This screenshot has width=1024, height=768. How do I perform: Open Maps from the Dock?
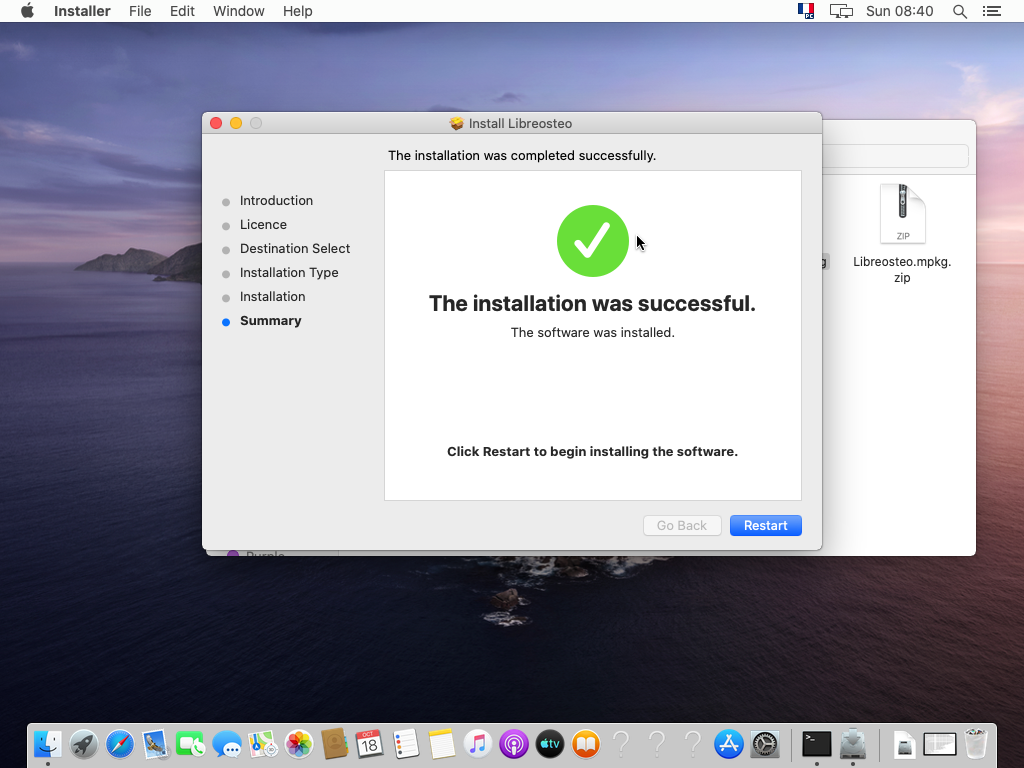[x=263, y=744]
